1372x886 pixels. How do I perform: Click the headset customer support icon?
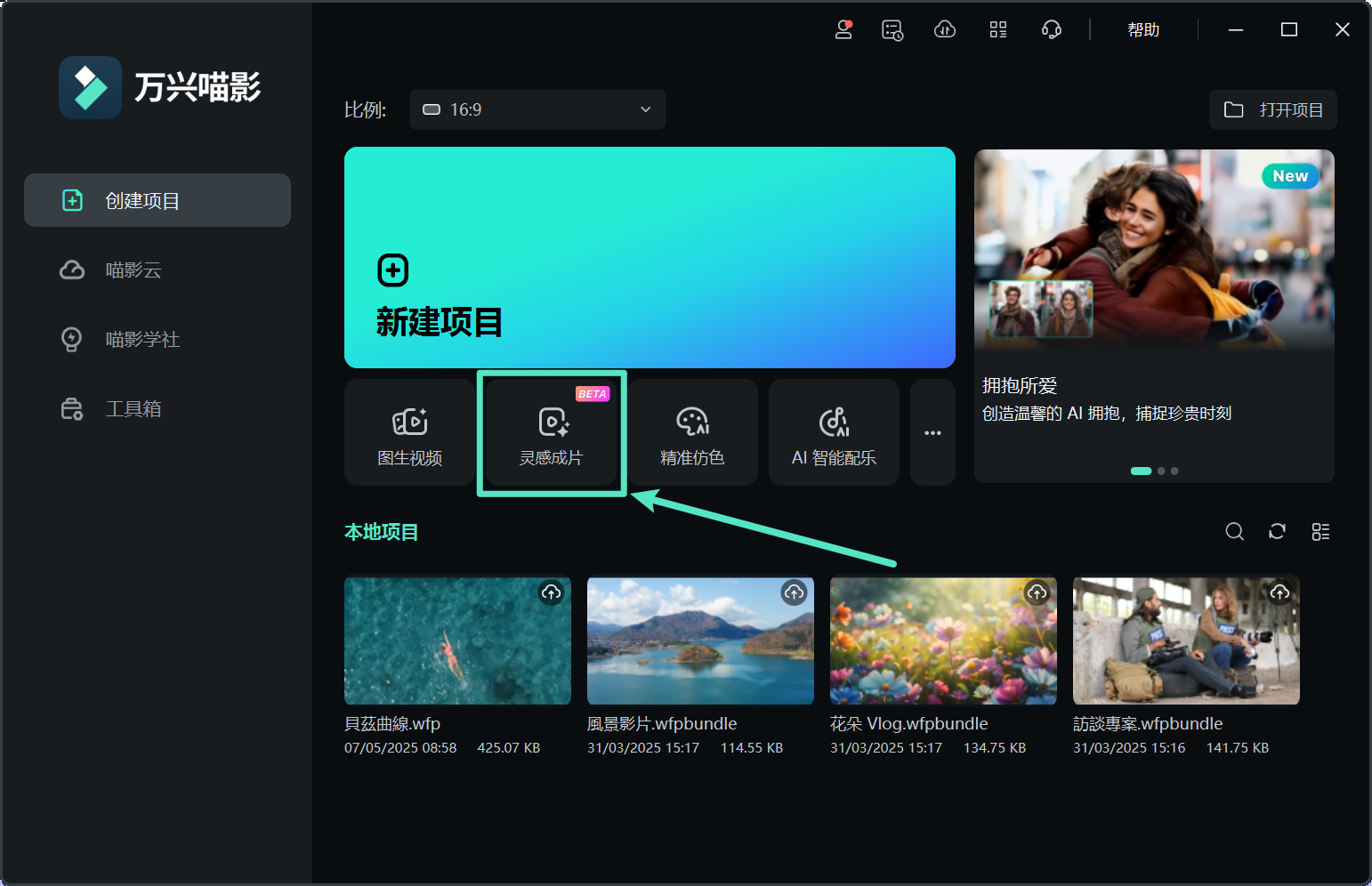pos(1051,29)
